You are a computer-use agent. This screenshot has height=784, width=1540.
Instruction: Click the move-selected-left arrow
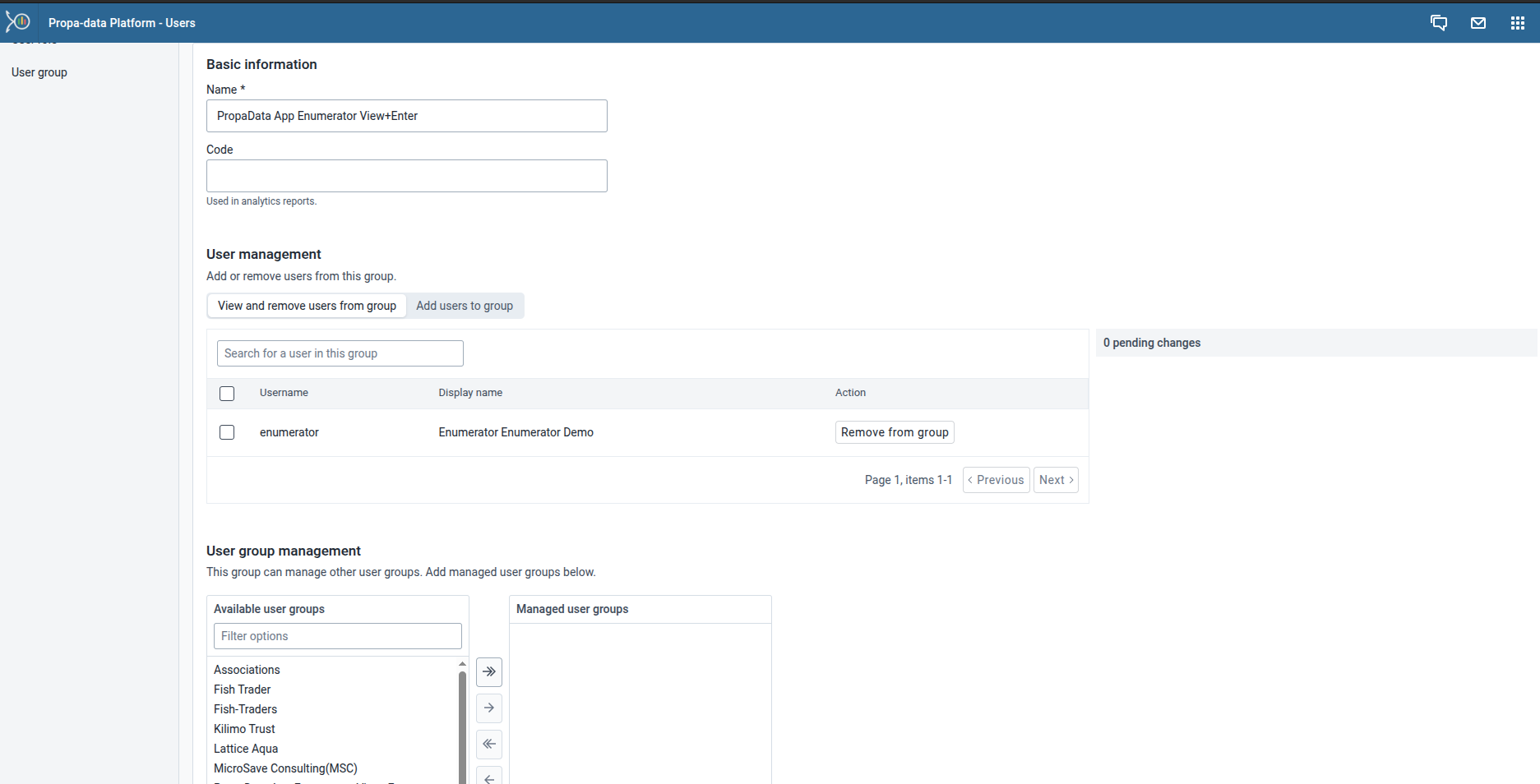pos(488,777)
